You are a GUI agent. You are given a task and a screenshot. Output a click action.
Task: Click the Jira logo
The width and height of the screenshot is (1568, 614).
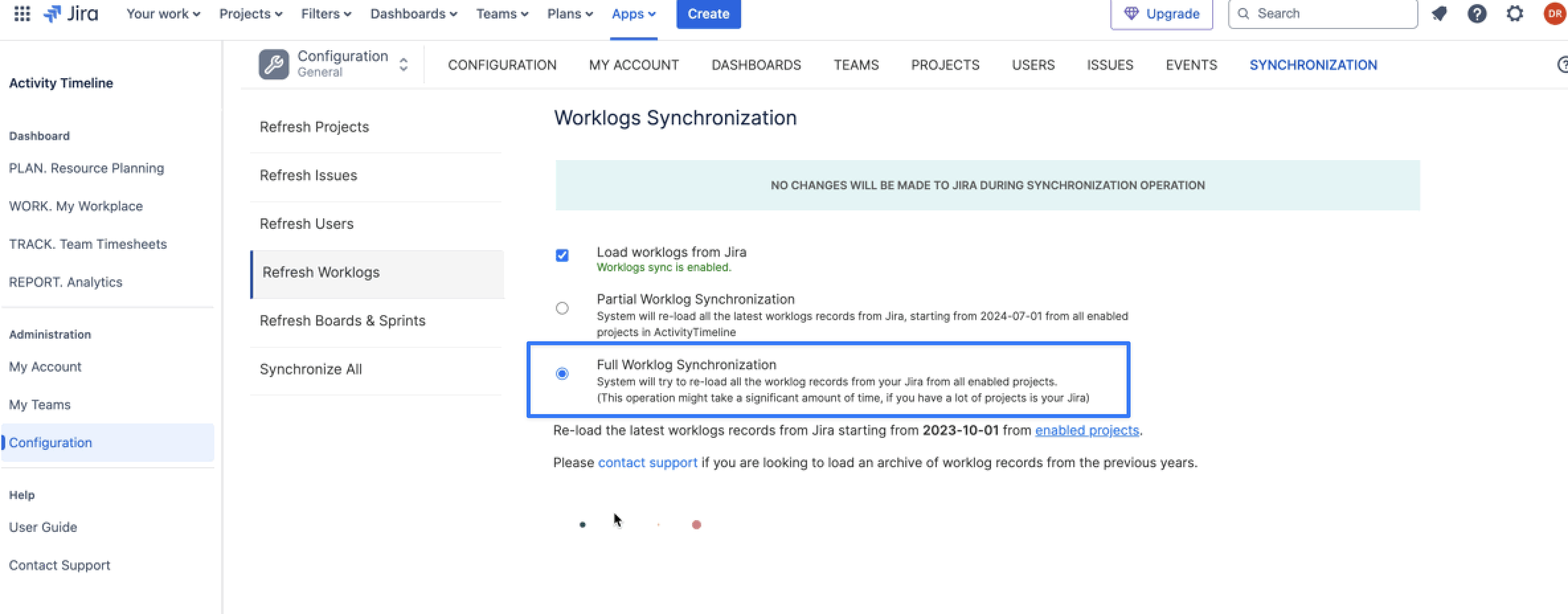coord(71,14)
